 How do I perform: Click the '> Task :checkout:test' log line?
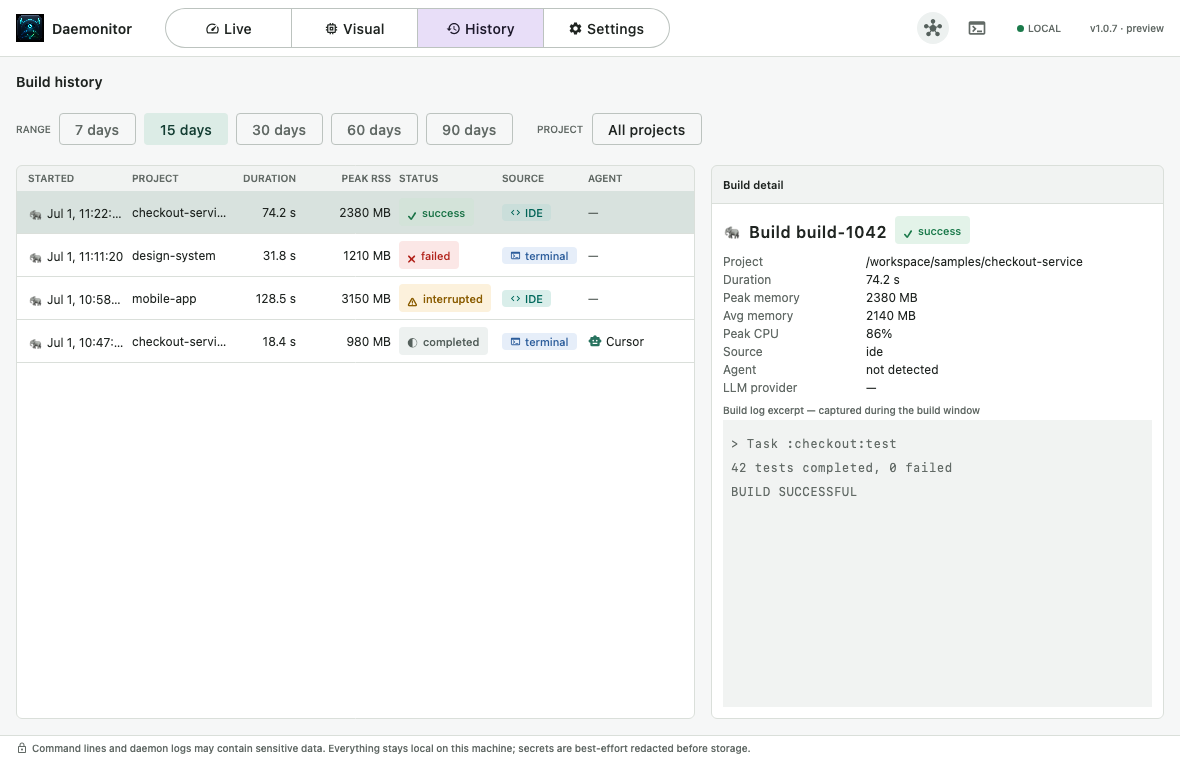tap(814, 444)
